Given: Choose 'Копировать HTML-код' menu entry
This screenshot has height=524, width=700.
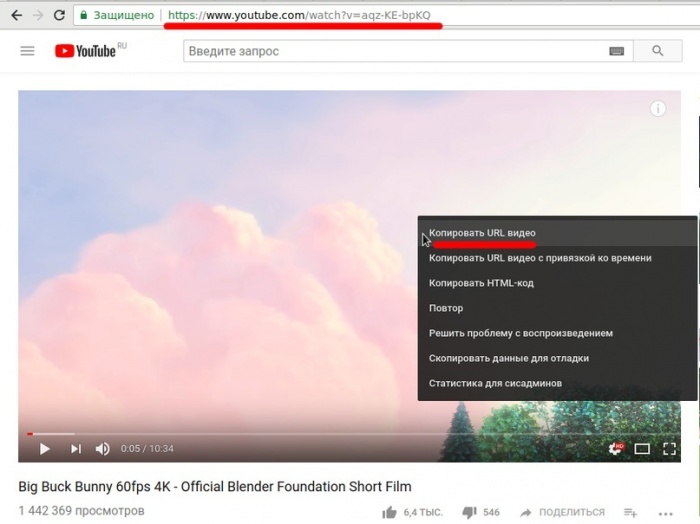Looking at the screenshot, I should pyautogui.click(x=557, y=283).
